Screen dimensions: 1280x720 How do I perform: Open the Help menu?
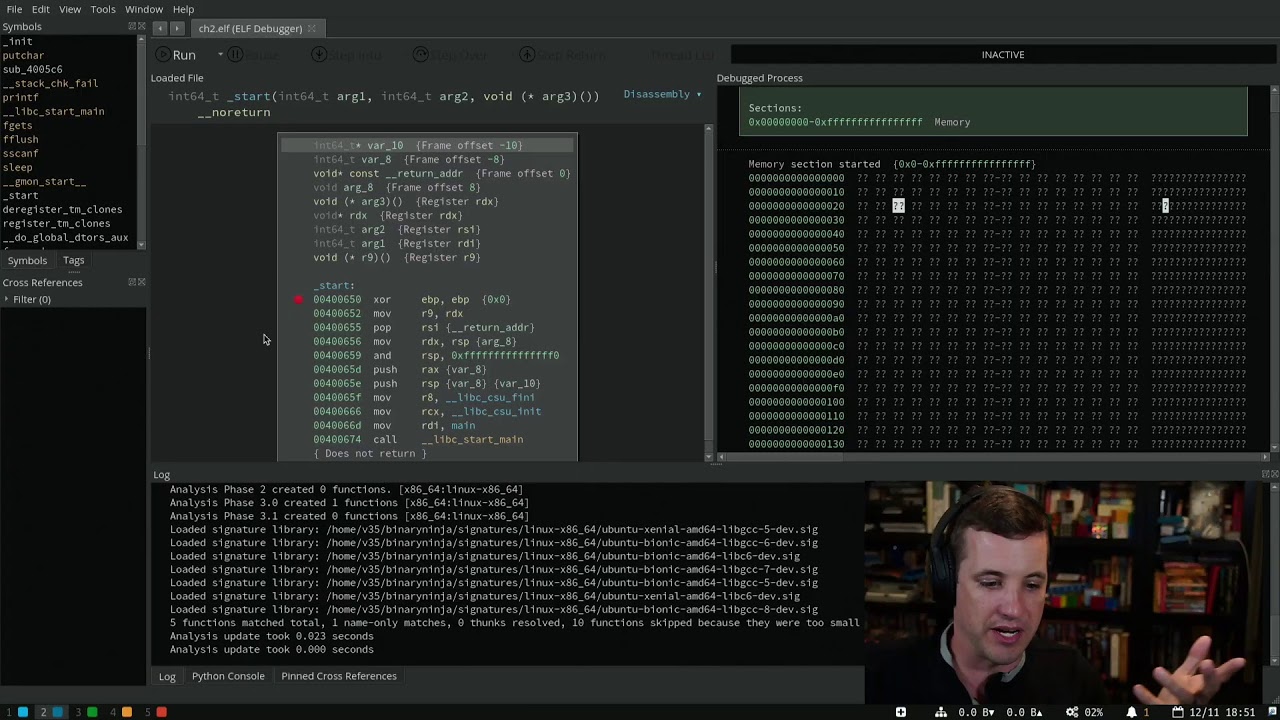pos(183,9)
